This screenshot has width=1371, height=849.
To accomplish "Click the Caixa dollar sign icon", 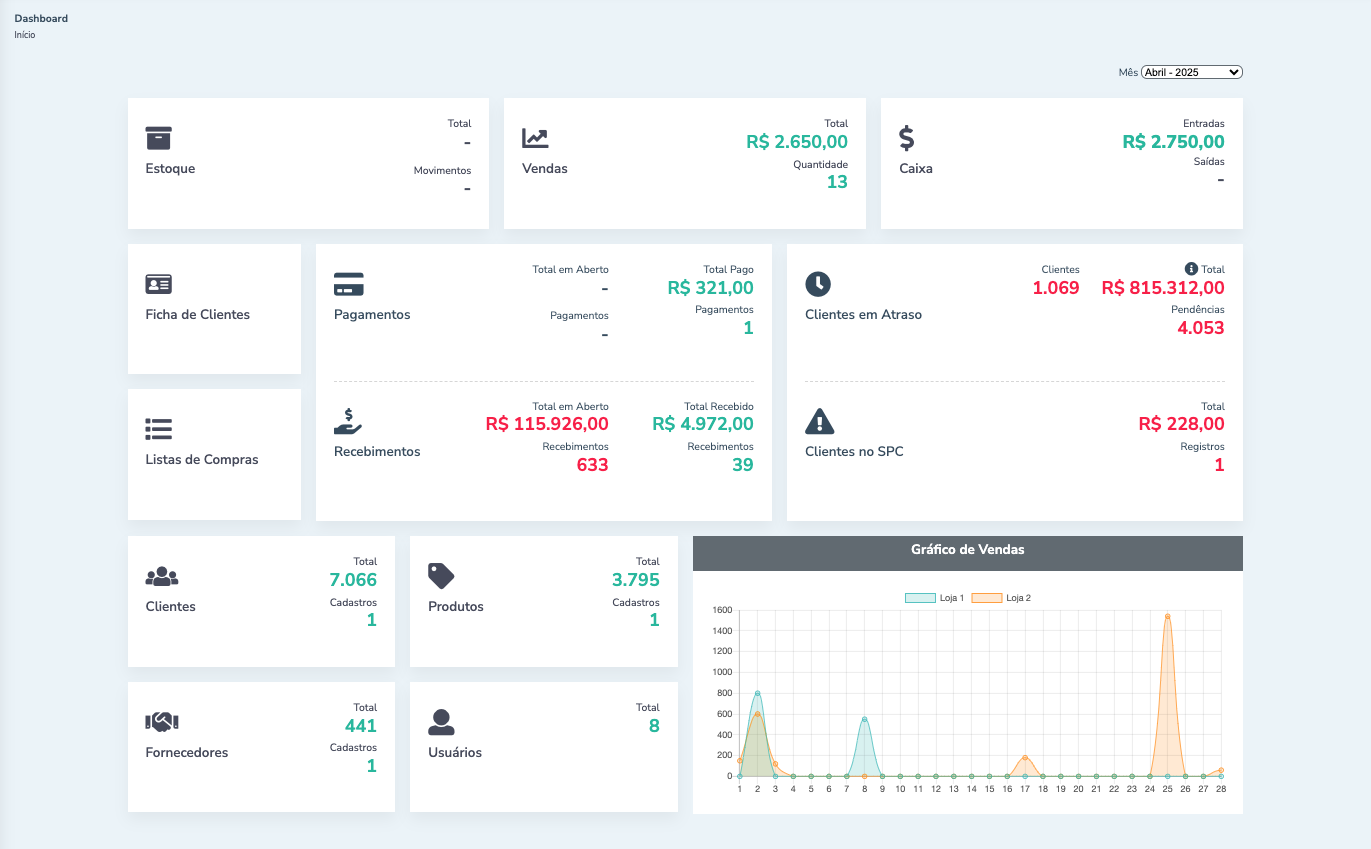I will tap(907, 138).
